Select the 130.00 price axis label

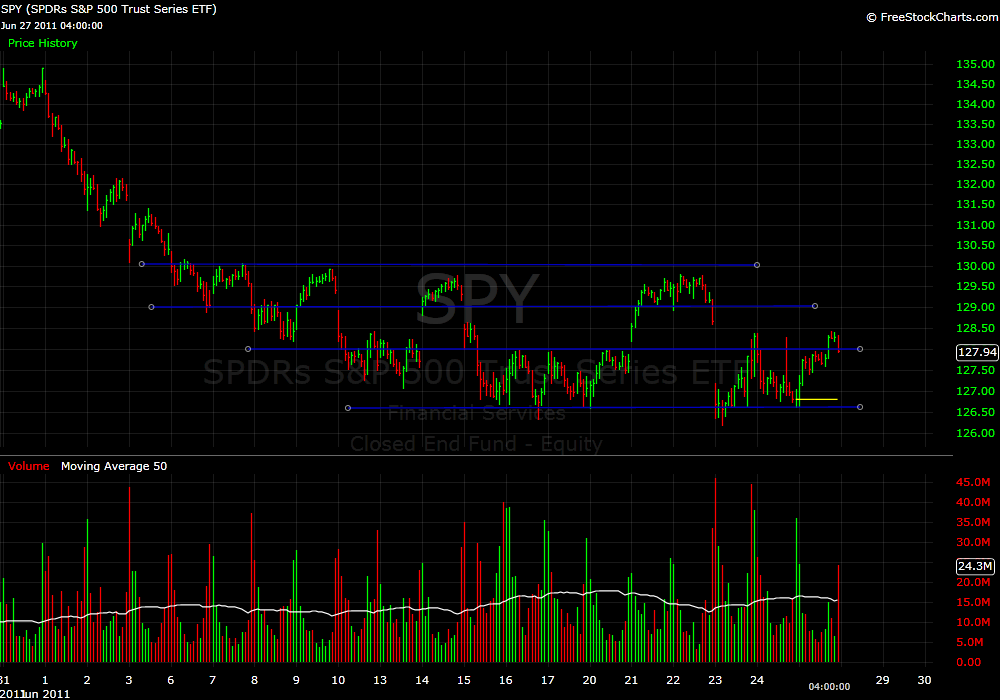pos(975,266)
